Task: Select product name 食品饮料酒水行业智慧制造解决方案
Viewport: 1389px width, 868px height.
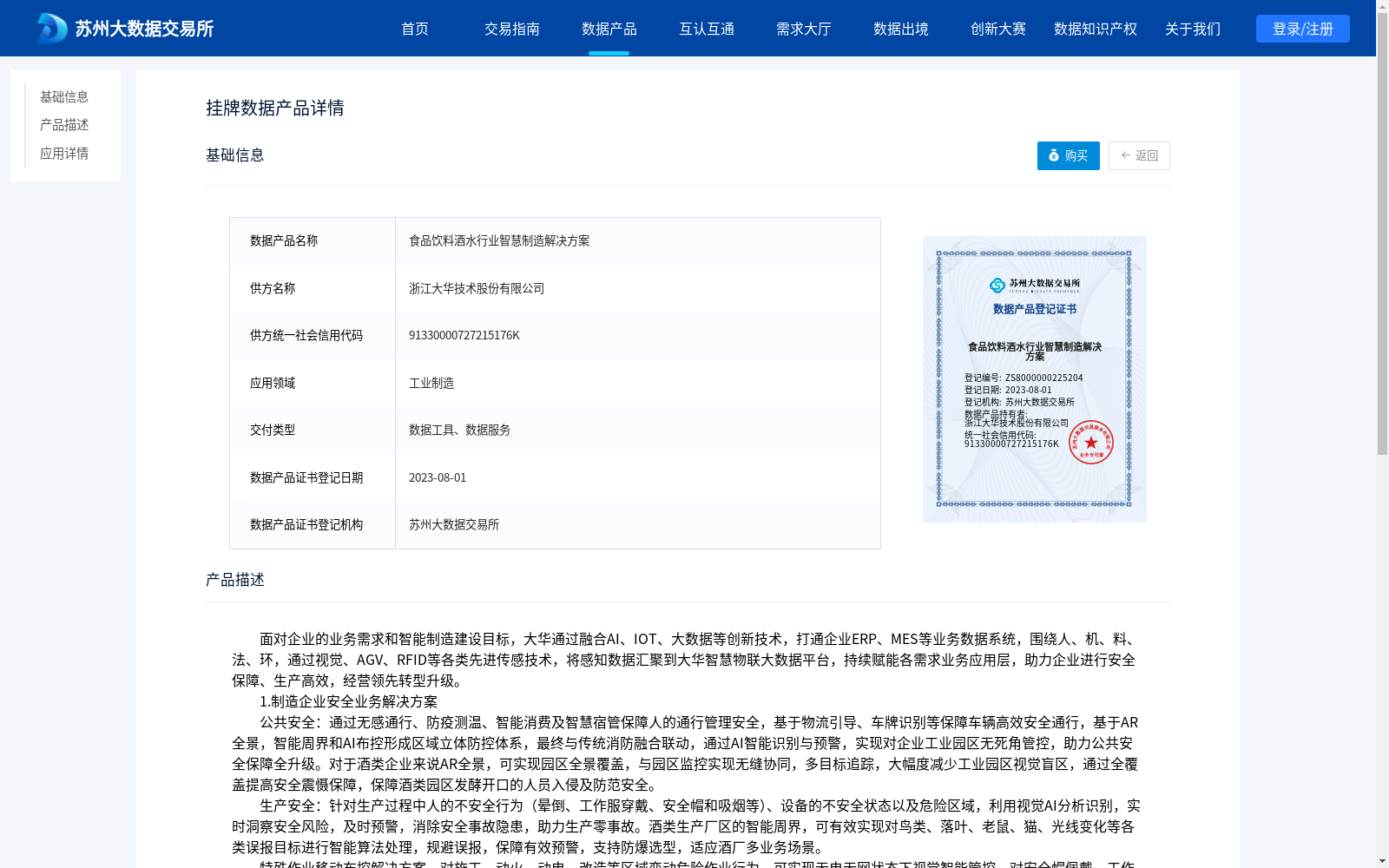Action: [499, 240]
